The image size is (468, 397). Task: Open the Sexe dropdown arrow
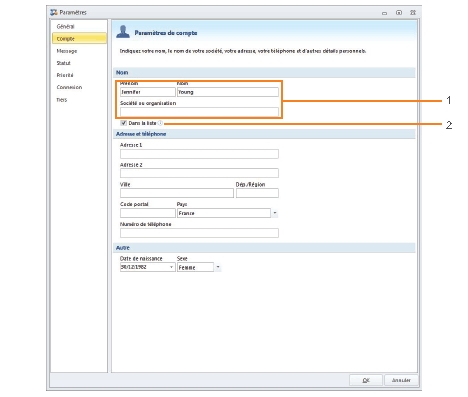[218, 267]
